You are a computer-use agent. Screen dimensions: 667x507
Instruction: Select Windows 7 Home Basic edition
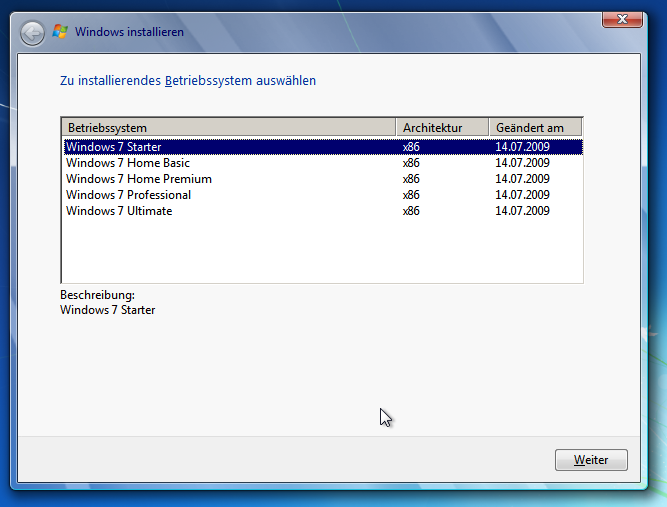click(127, 163)
